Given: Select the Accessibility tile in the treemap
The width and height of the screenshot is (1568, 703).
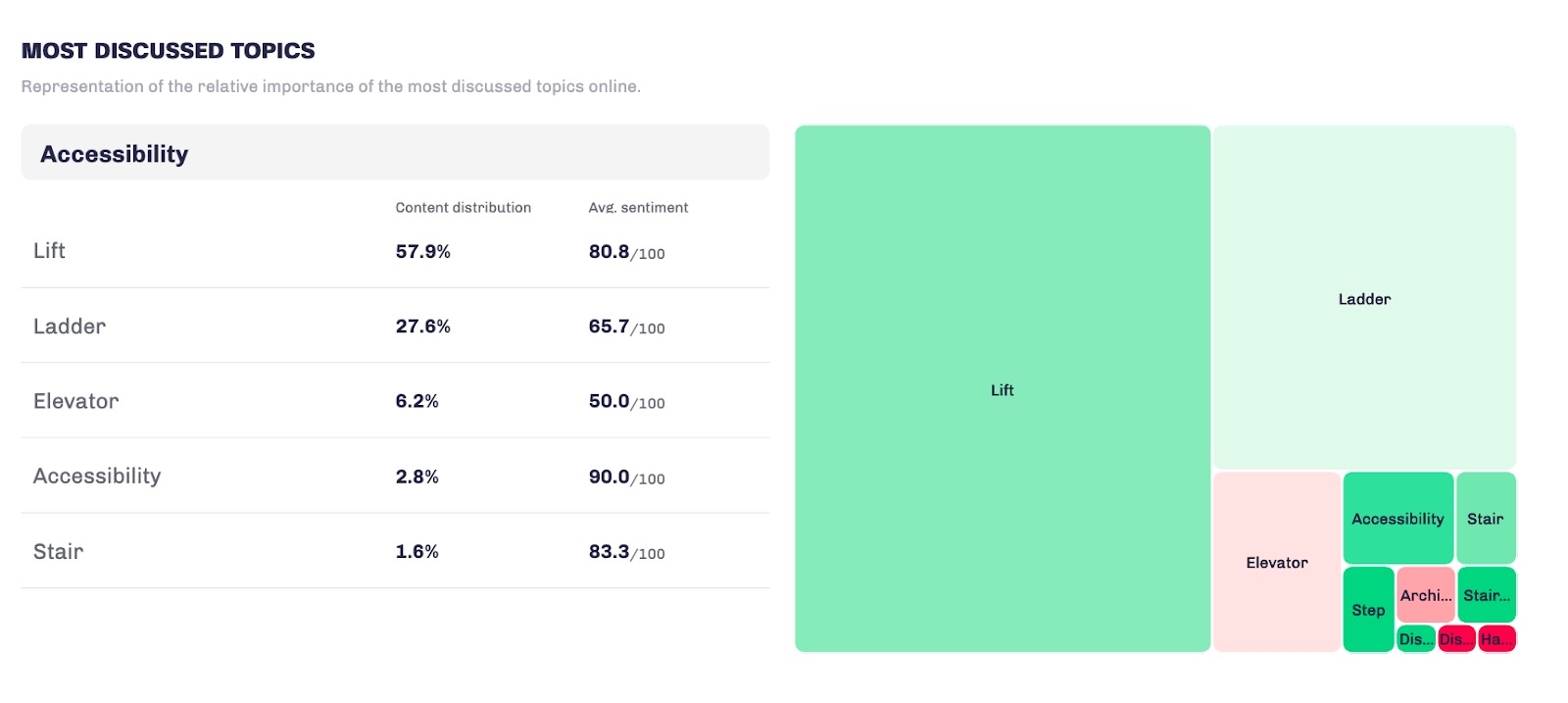Looking at the screenshot, I should 1397,518.
